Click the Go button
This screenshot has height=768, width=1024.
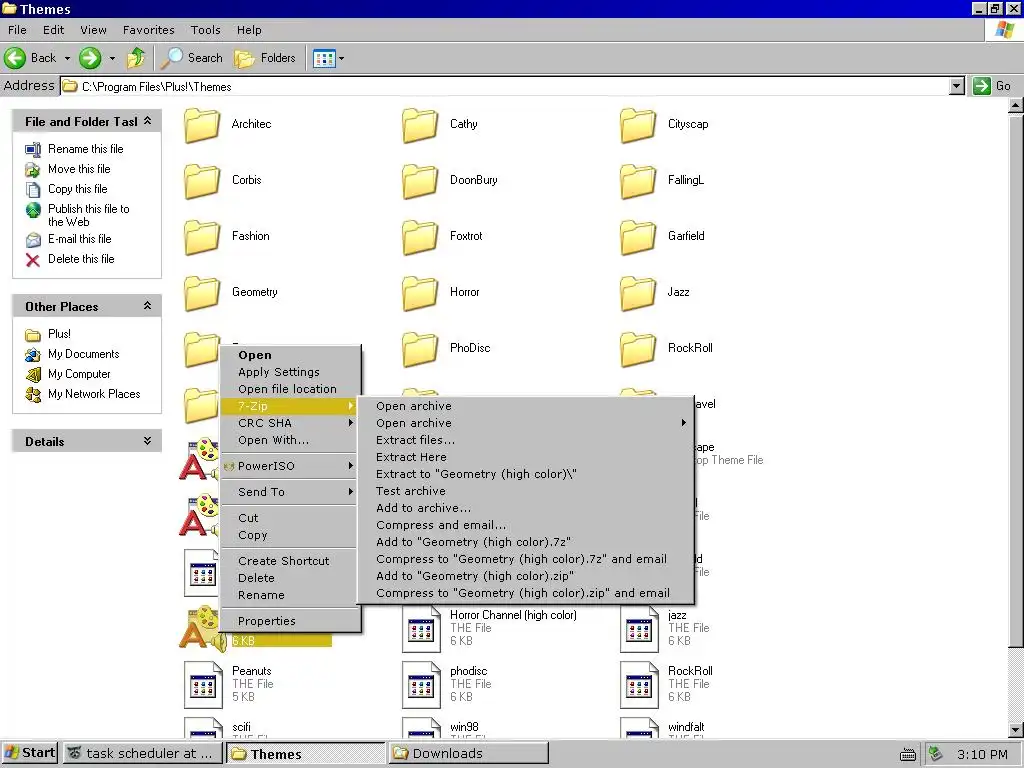click(992, 86)
